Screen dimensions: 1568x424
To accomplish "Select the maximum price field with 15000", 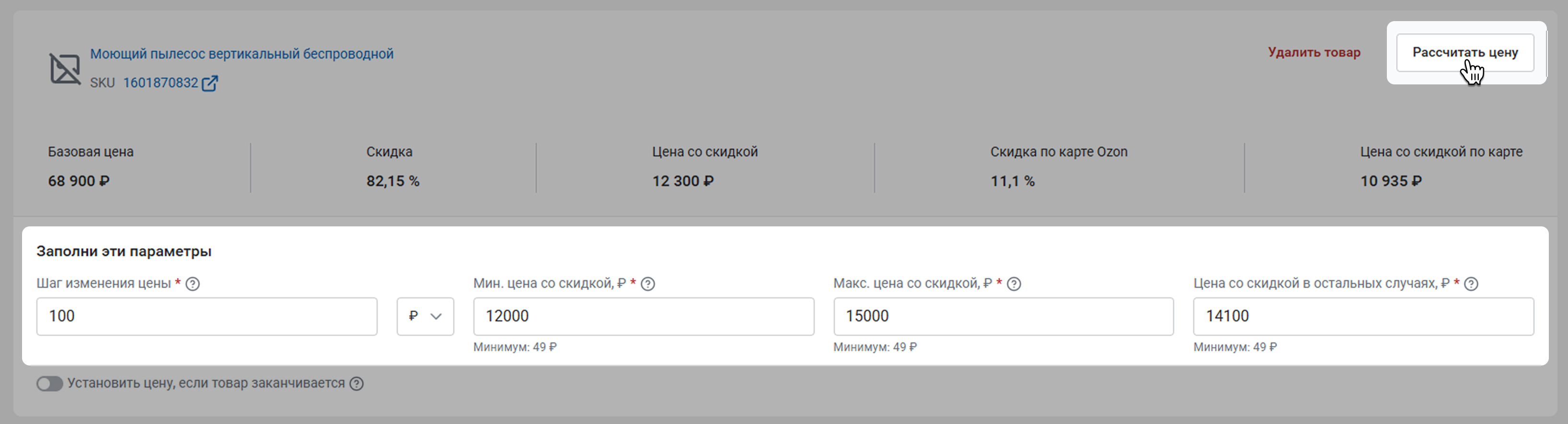I will (1003, 316).
